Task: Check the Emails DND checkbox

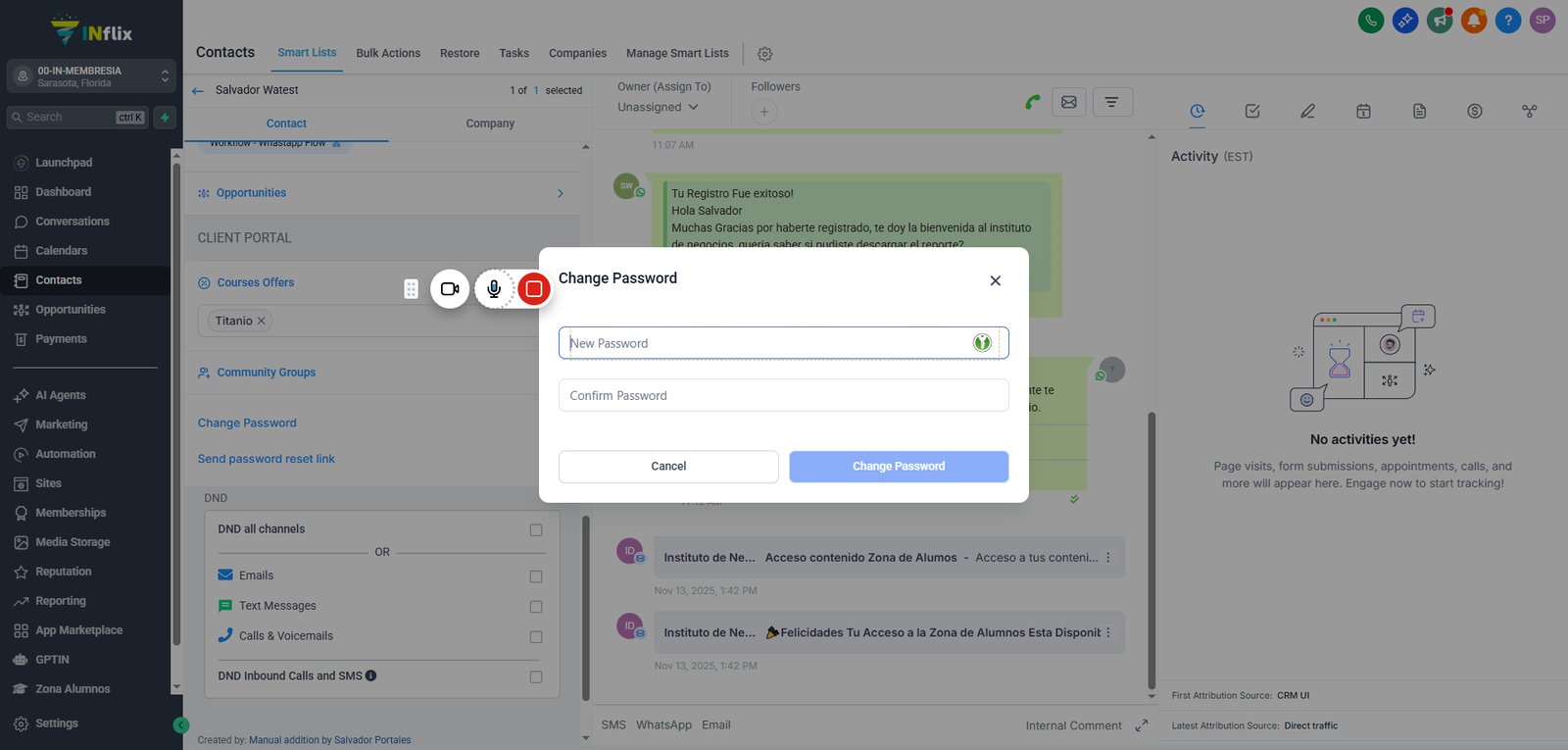Action: [x=536, y=576]
